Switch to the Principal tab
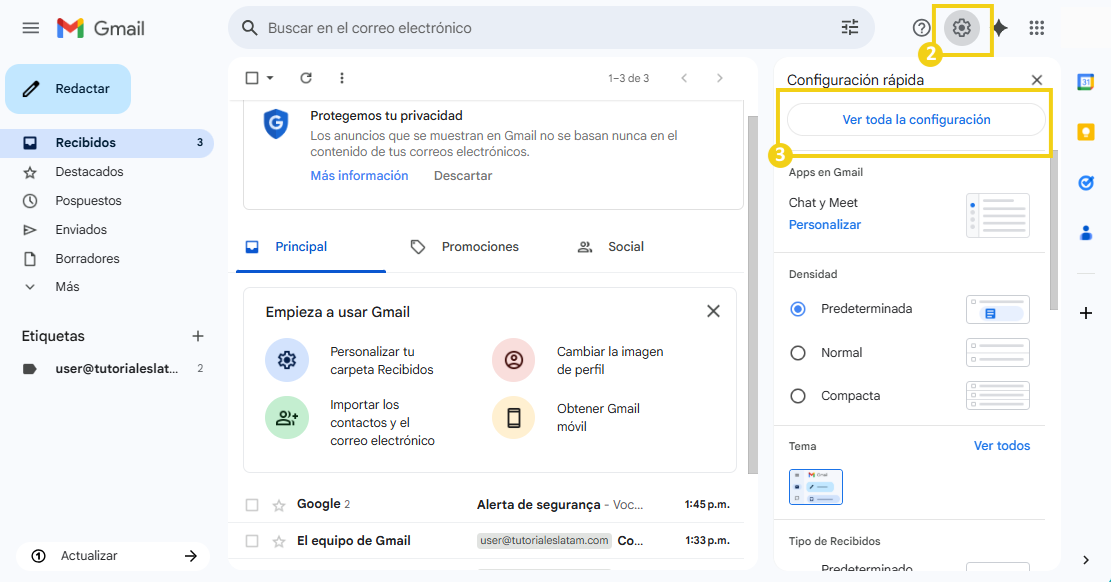Screen dimensions: 1111x582 pos(311,247)
